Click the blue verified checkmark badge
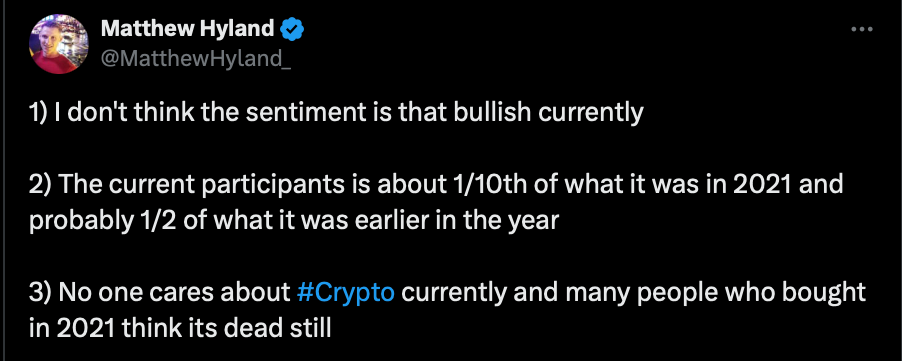This screenshot has height=361, width=902. (x=292, y=29)
